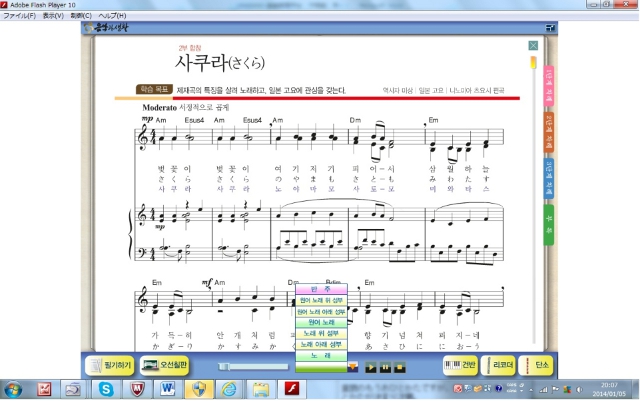Stop the song playback

[400, 367]
